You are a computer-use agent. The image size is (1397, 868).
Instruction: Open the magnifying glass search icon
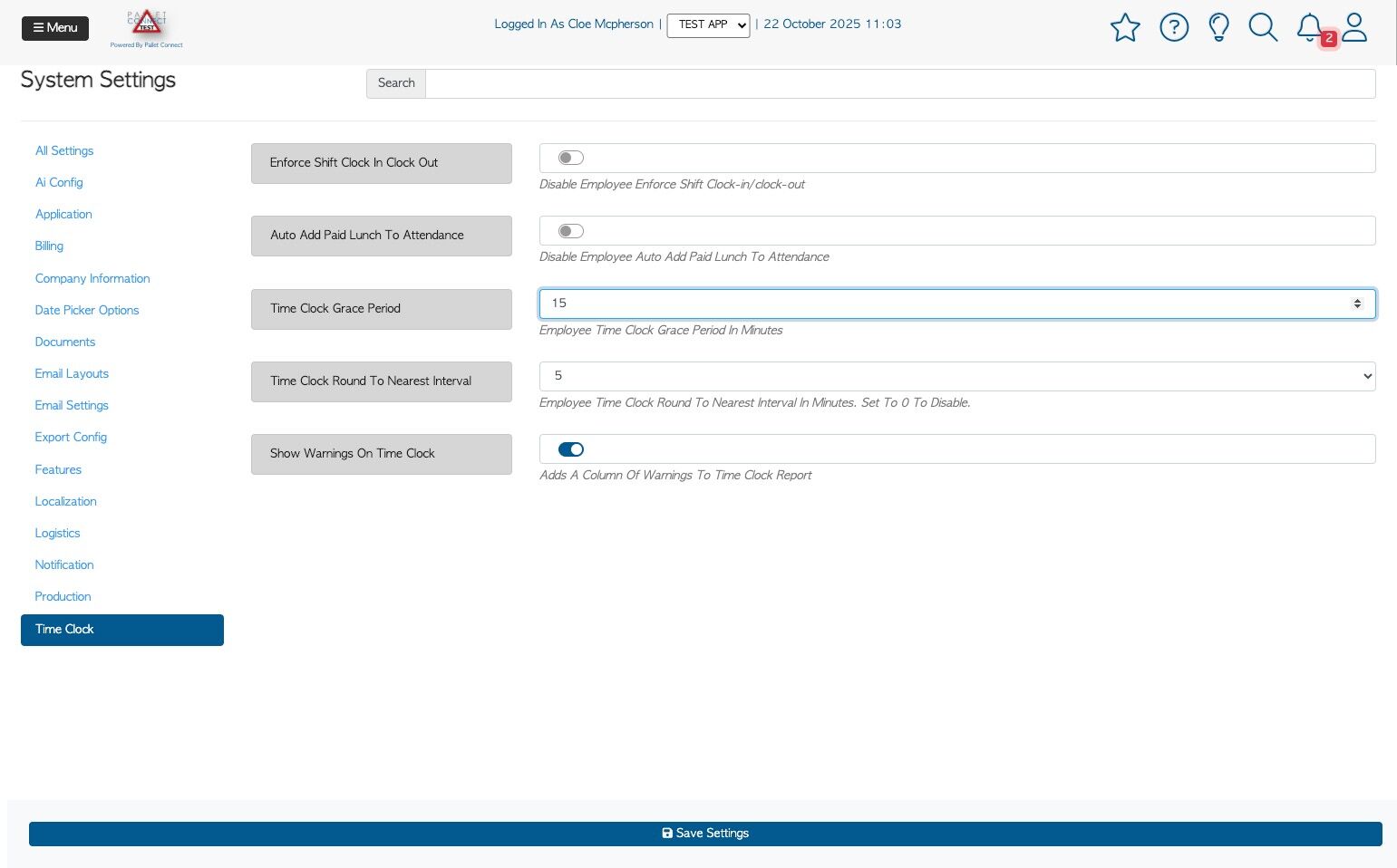(1263, 27)
